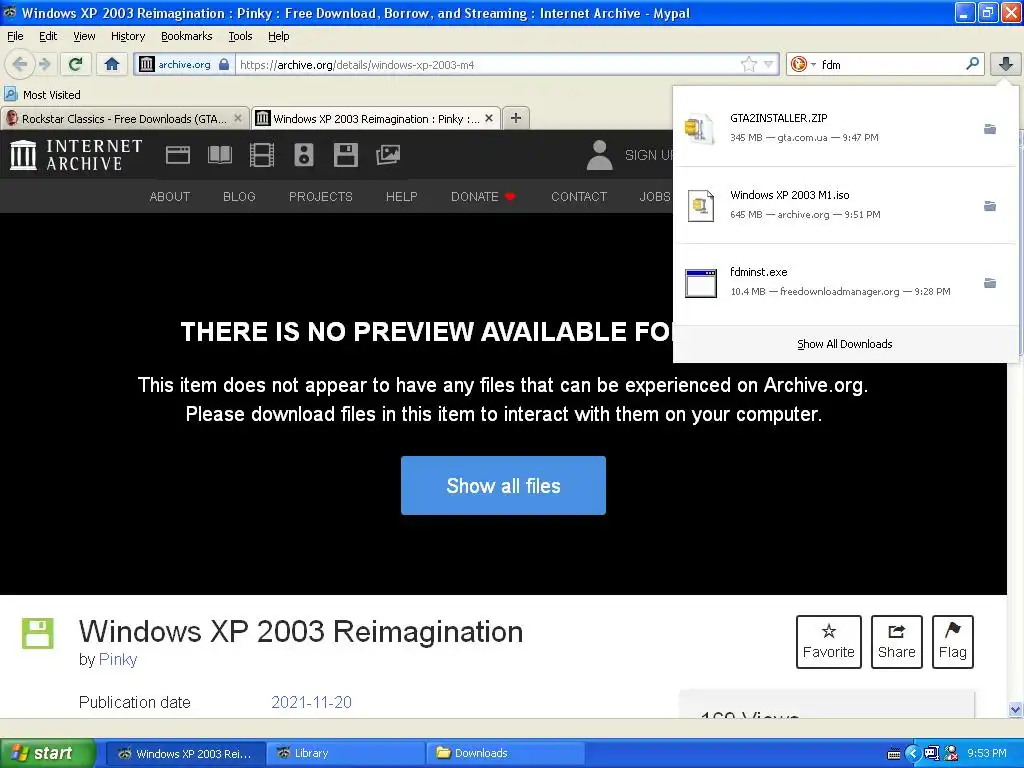The width and height of the screenshot is (1024, 768).
Task: Click the CONTACT link
Action: tap(579, 197)
